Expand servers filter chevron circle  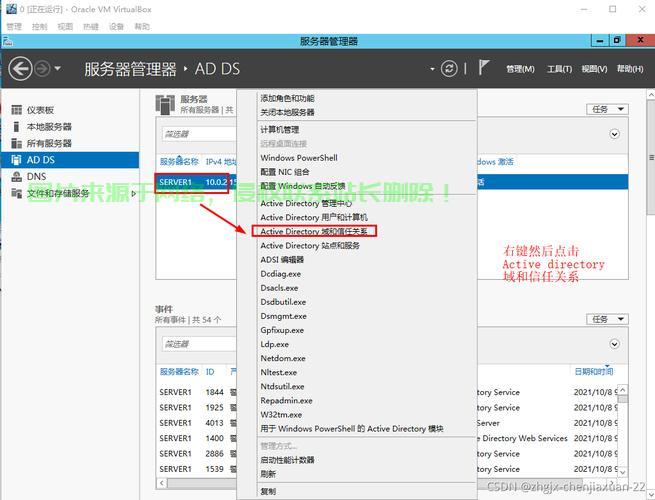click(614, 134)
